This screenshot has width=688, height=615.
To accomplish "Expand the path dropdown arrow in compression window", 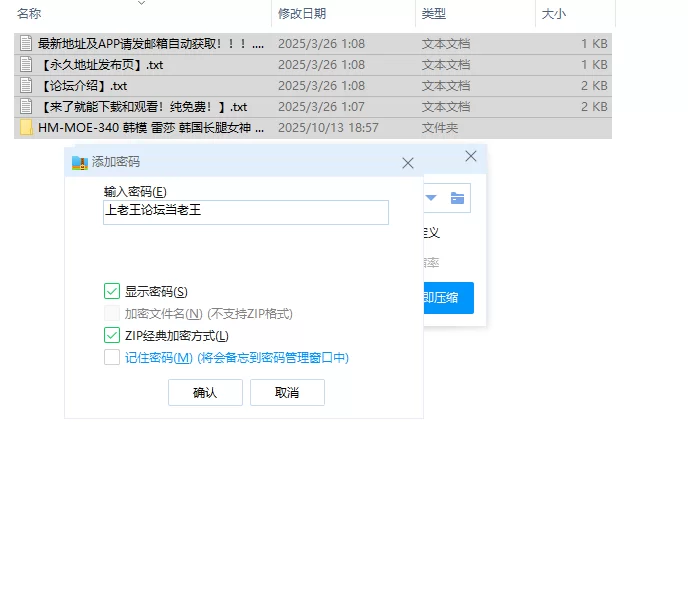I will [x=431, y=198].
